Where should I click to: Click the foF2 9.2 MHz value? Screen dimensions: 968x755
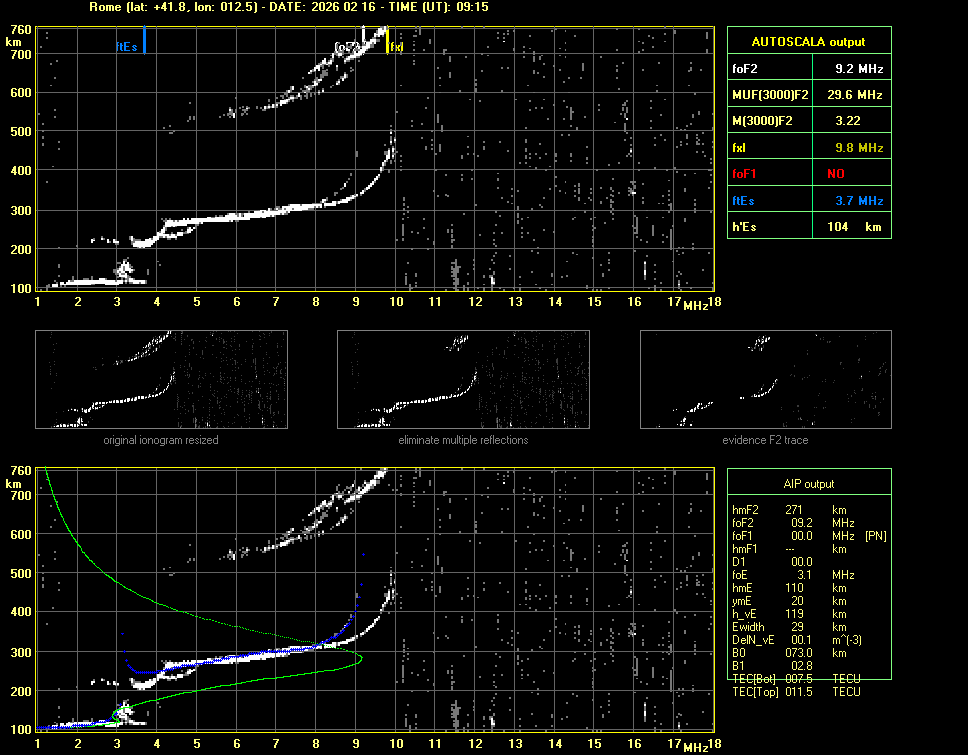tap(859, 69)
